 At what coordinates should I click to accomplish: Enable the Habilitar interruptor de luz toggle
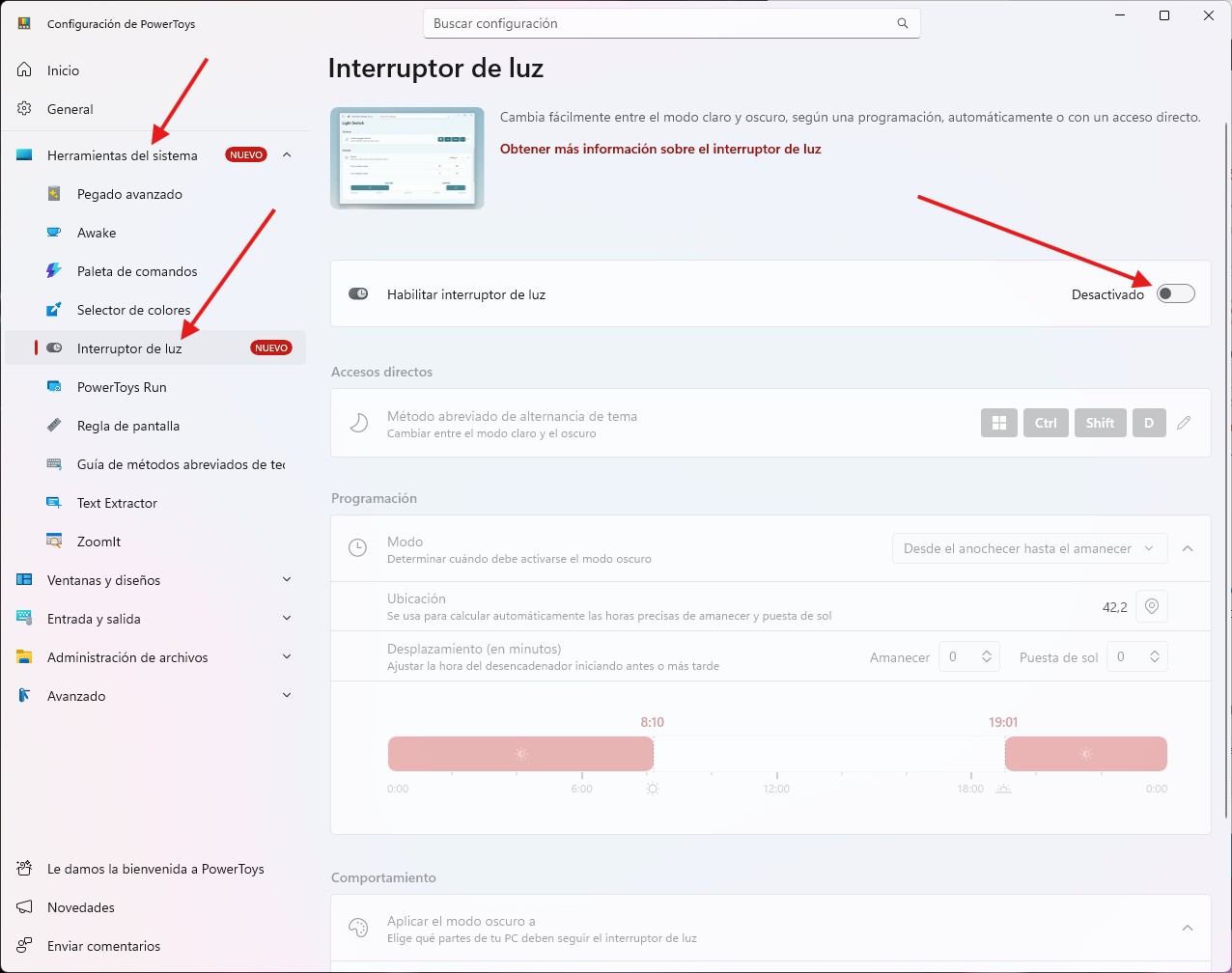pyautogui.click(x=1176, y=294)
